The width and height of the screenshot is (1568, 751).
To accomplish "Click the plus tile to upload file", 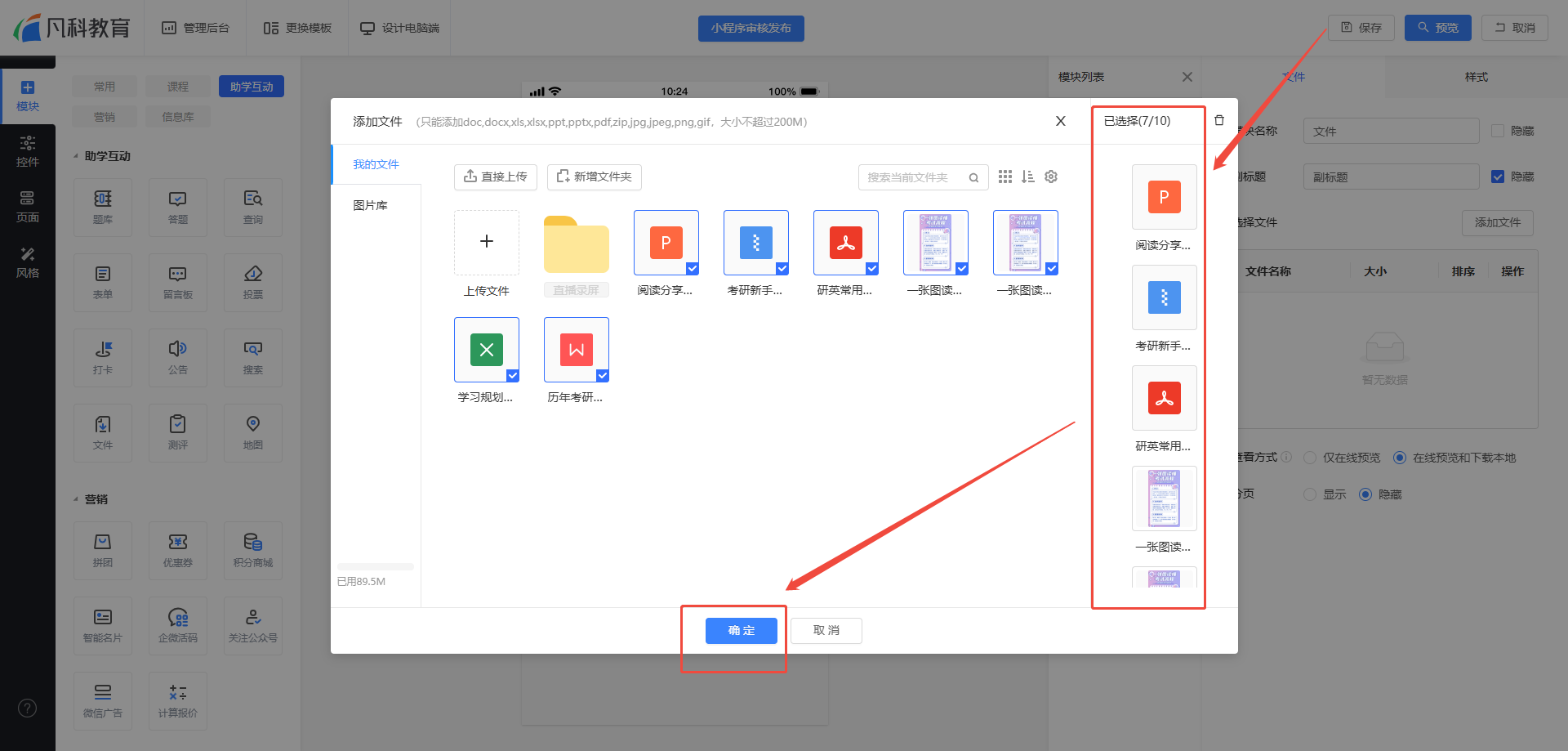I will tap(487, 242).
